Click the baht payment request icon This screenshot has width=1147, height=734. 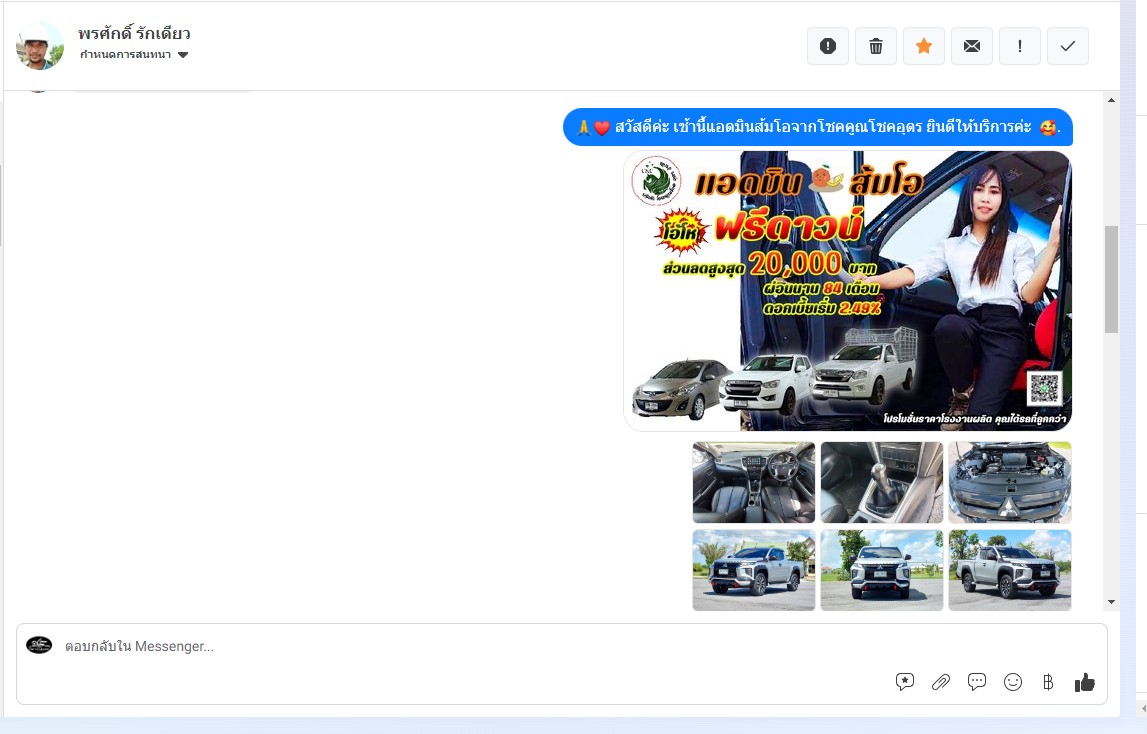(x=1048, y=682)
